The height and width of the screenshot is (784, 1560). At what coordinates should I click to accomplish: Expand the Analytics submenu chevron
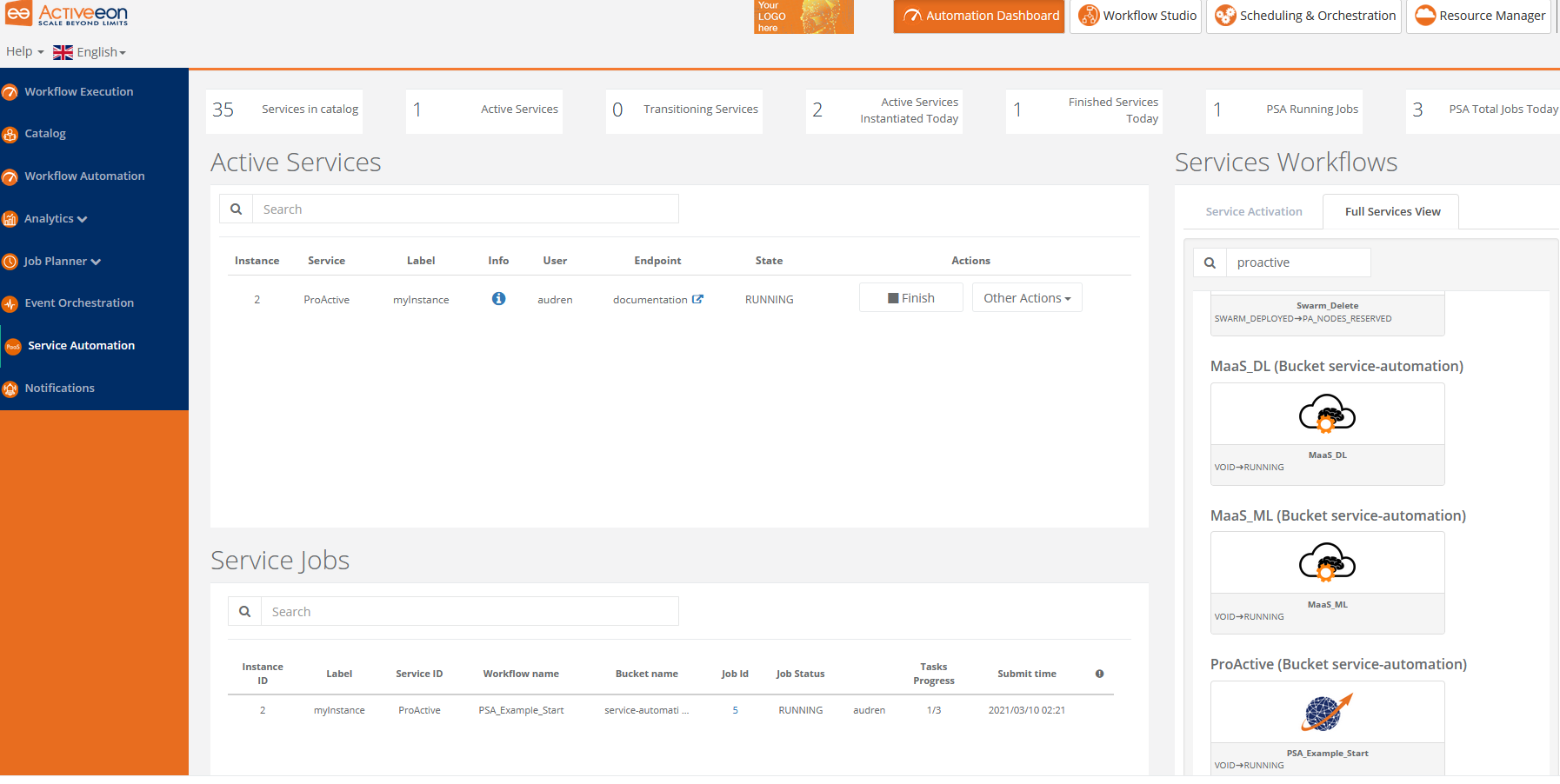[83, 219]
